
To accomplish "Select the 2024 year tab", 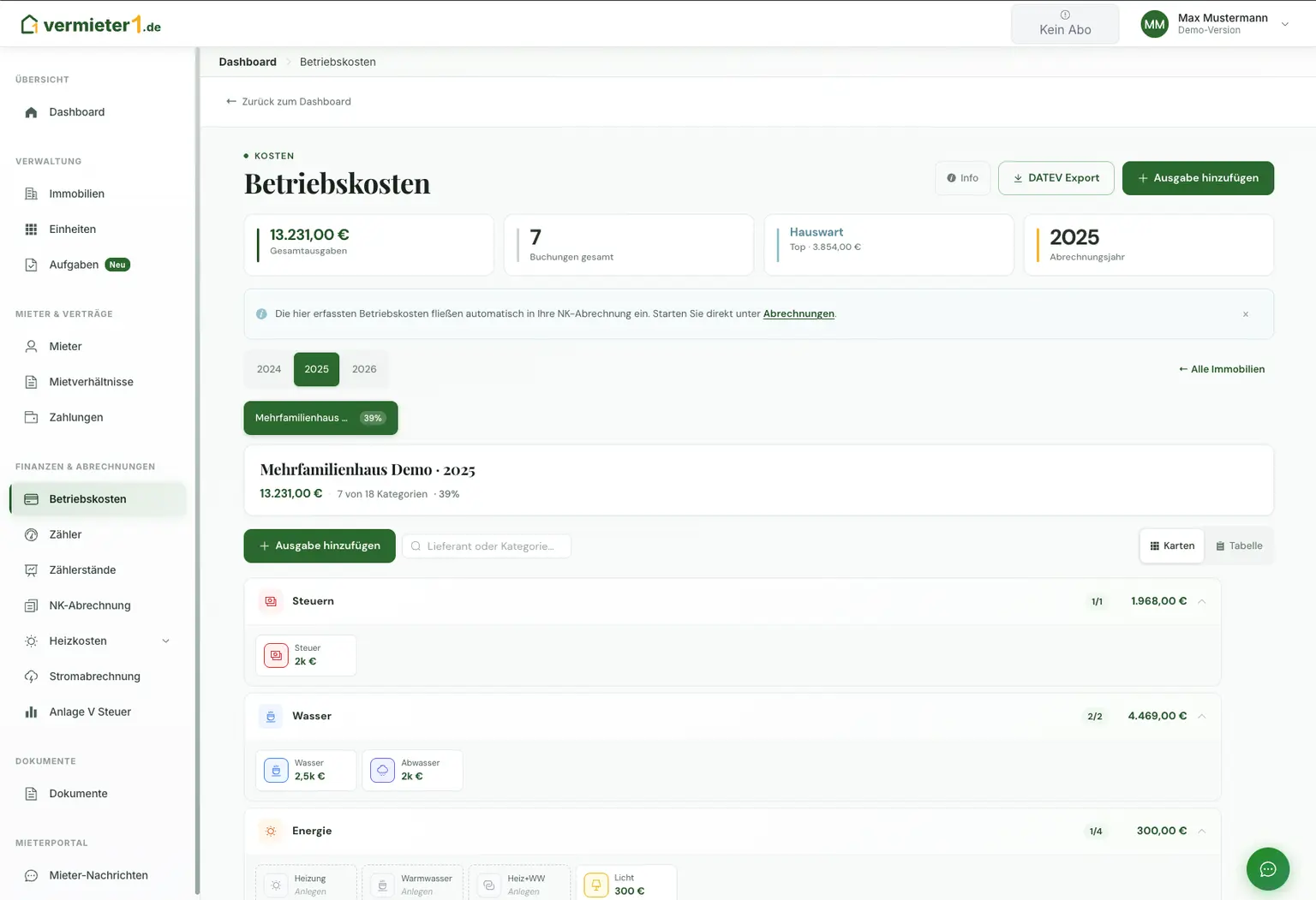I will [269, 369].
